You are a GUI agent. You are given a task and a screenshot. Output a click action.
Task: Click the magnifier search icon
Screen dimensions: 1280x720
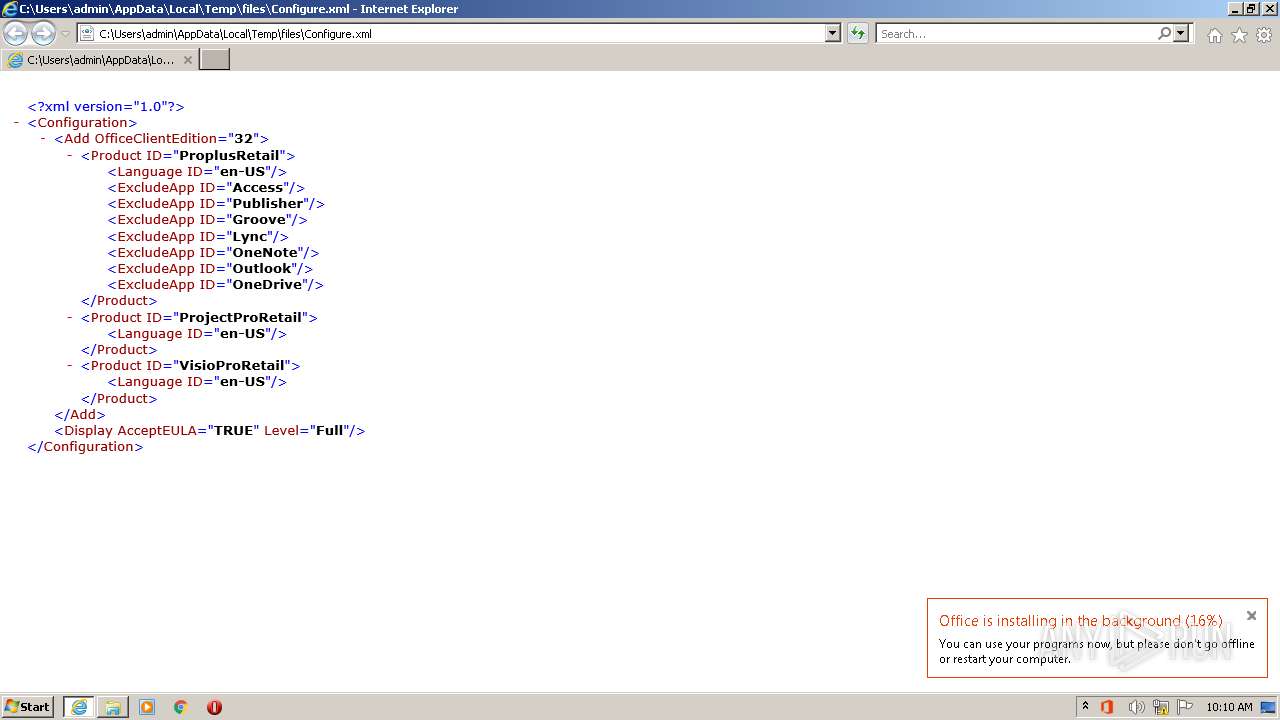click(1164, 33)
